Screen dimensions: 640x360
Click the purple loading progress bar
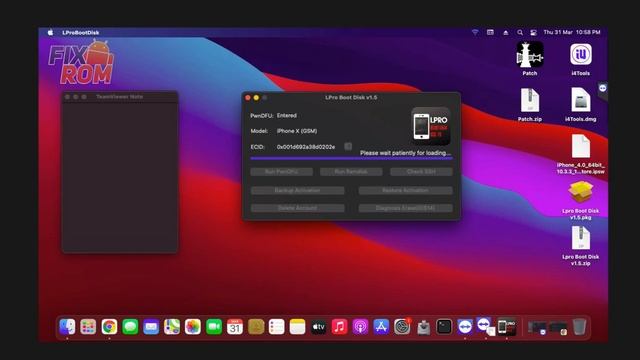[351, 158]
